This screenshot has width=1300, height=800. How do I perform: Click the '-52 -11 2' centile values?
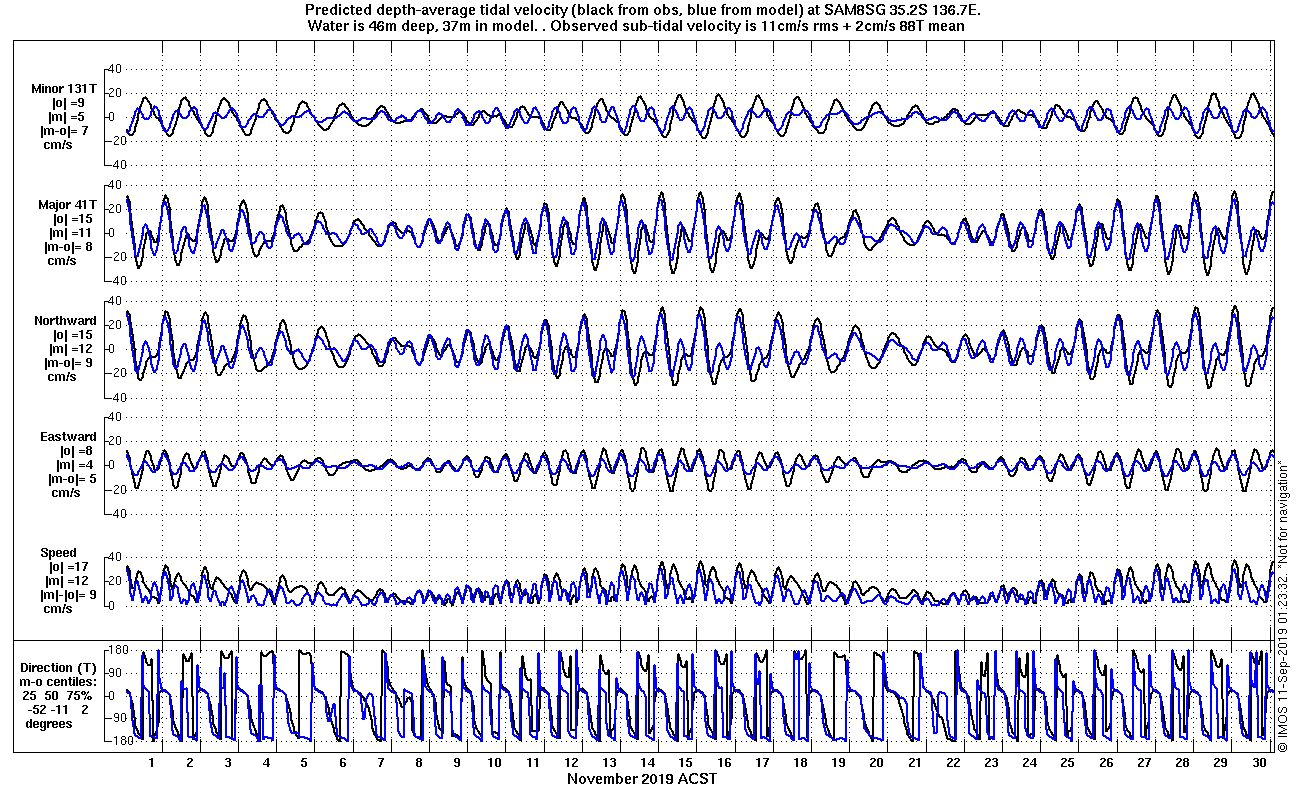point(59,709)
